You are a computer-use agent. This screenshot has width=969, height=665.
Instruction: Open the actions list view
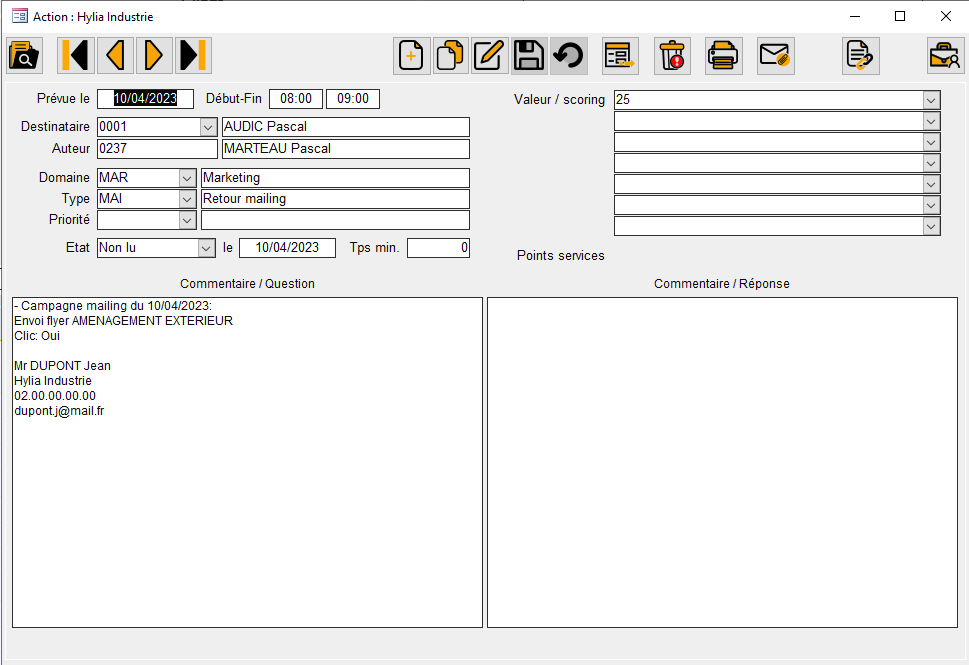coord(619,55)
